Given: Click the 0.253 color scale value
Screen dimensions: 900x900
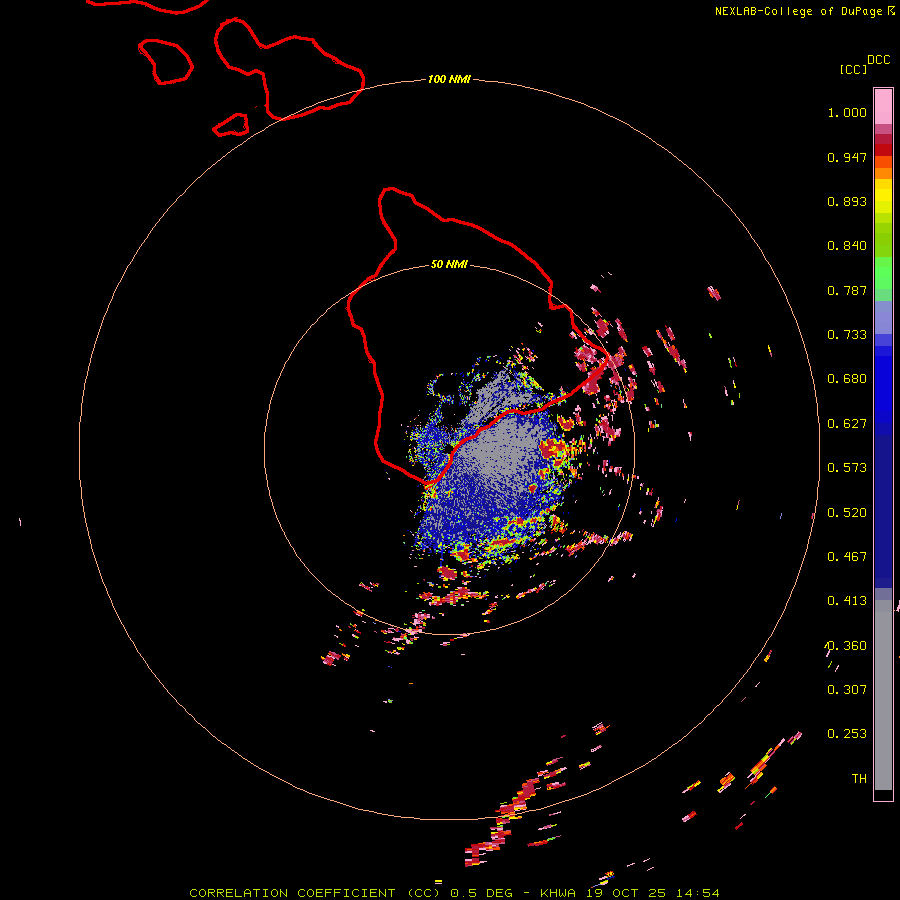Looking at the screenshot, I should point(847,734).
